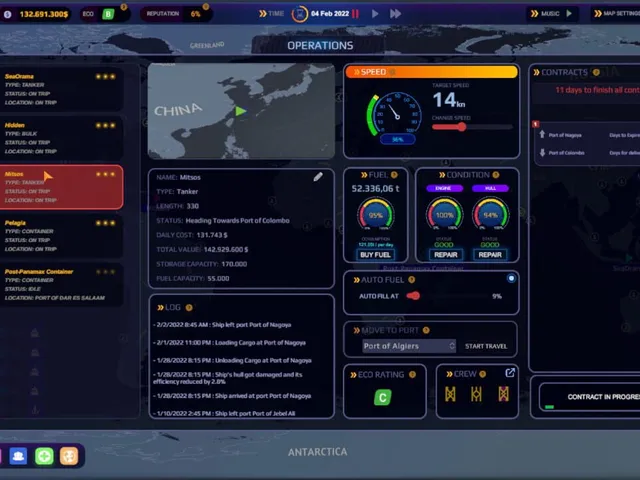Click the green ECO B rating badge

click(x=108, y=14)
